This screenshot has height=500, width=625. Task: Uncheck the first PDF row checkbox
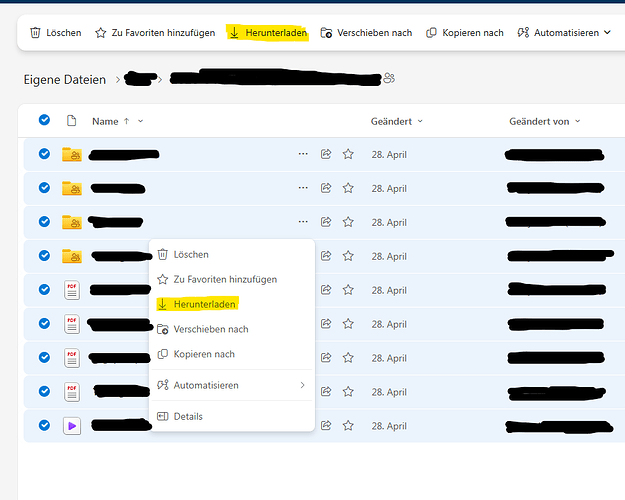44,289
